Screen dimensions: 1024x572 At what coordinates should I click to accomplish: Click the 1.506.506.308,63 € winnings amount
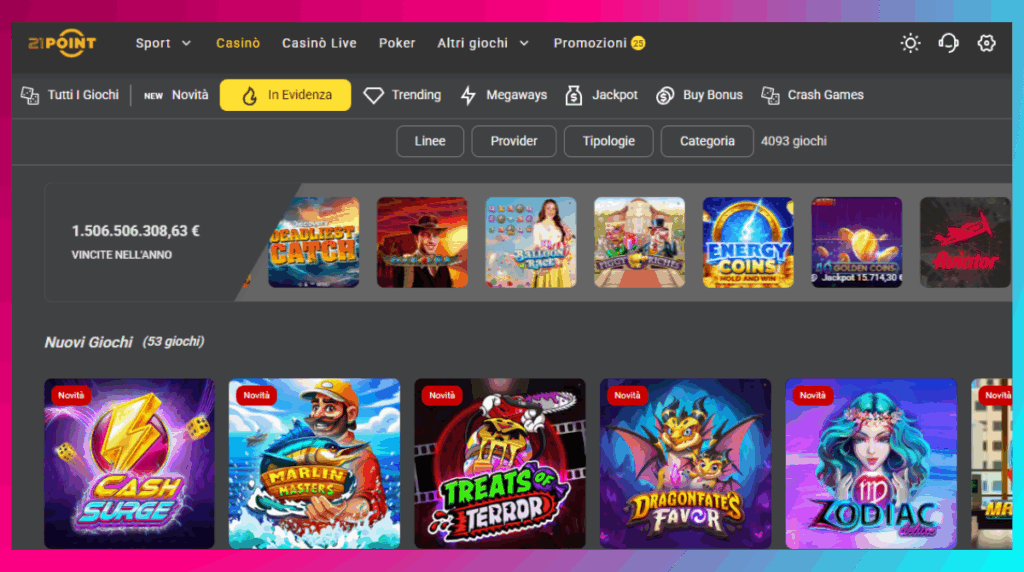[x=136, y=231]
